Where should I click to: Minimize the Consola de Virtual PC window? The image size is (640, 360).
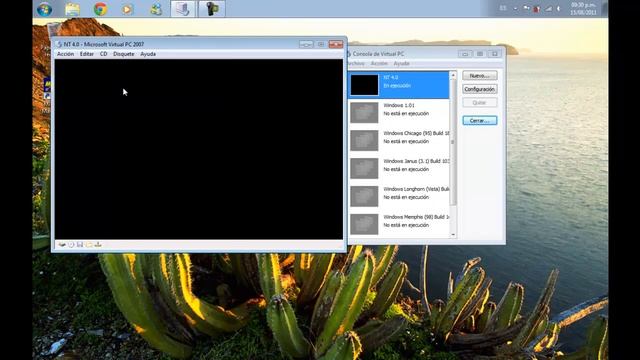point(465,53)
